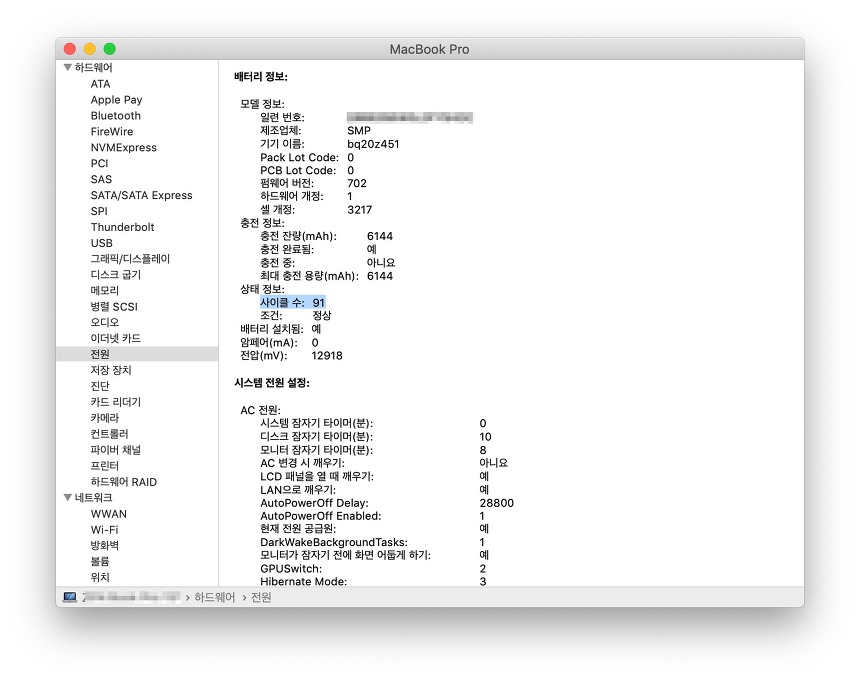The height and width of the screenshot is (681, 860).
Task: Open WWAN under 네트워크
Action: coord(109,514)
